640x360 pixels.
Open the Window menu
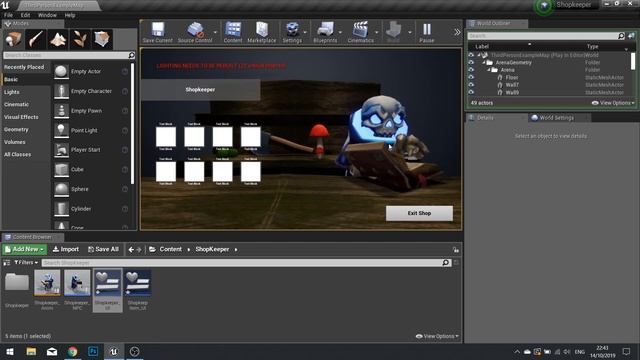[47, 15]
